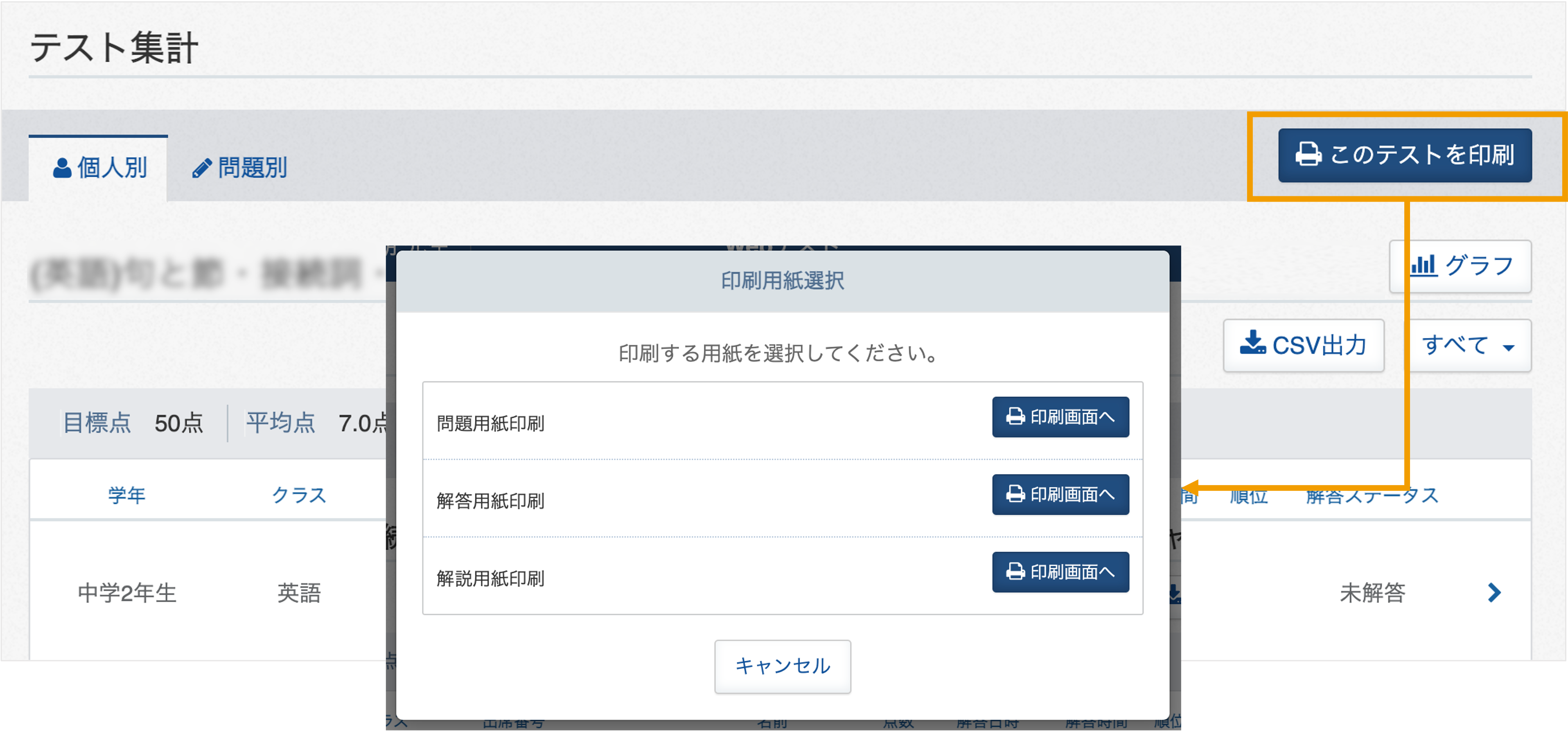Click the pencil icon on 問題別 tab

[201, 168]
